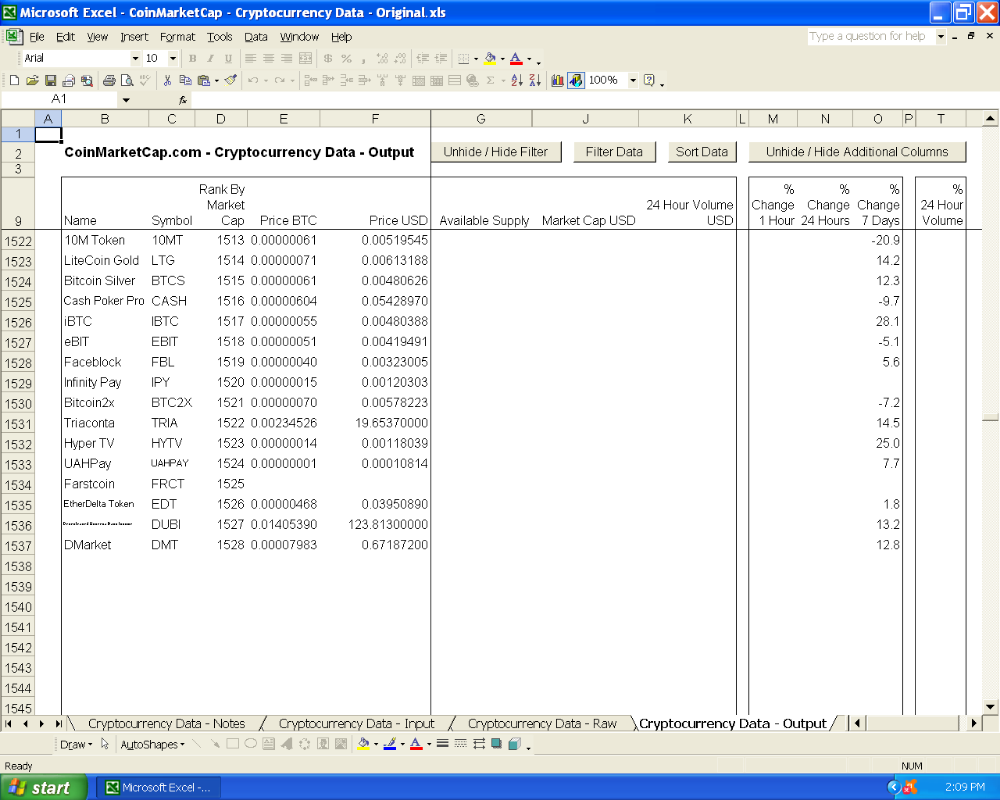Apply the blue Line Color in drawing toolbar

click(390, 744)
